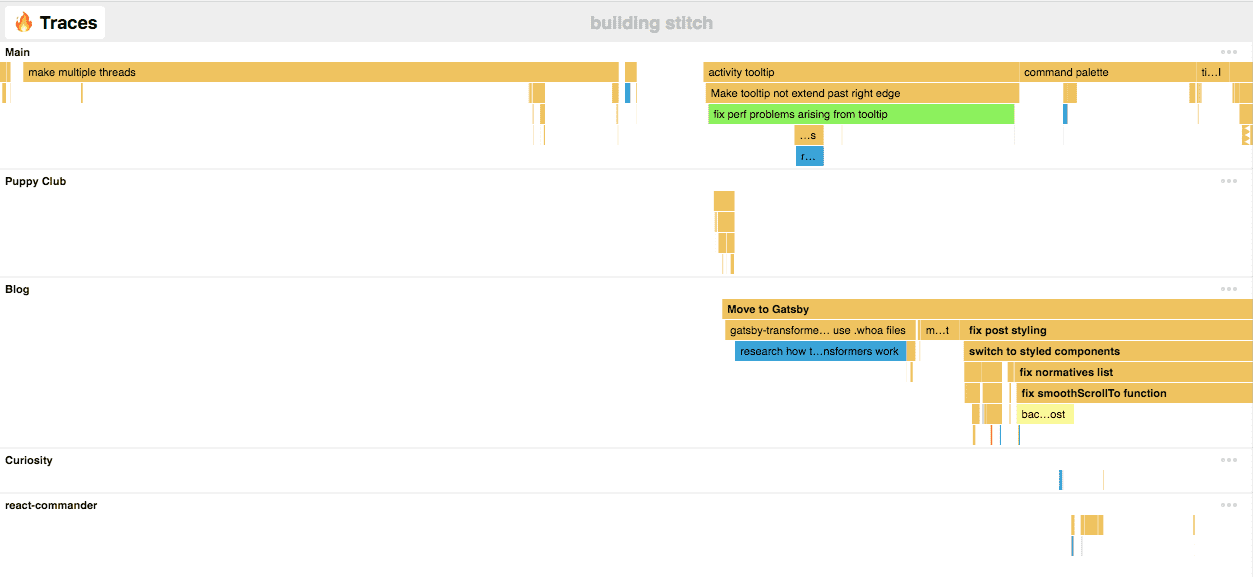Image resolution: width=1253 pixels, height=577 pixels.
Task: Click the 'fix smoothScrollTo function' bar
Action: click(1134, 393)
